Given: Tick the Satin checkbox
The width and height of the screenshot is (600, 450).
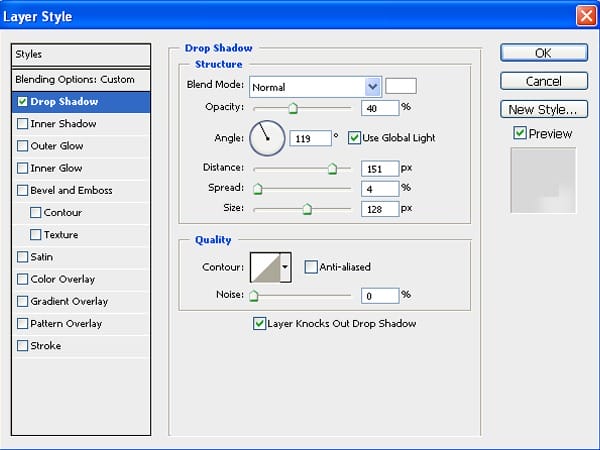Looking at the screenshot, I should pos(23,257).
